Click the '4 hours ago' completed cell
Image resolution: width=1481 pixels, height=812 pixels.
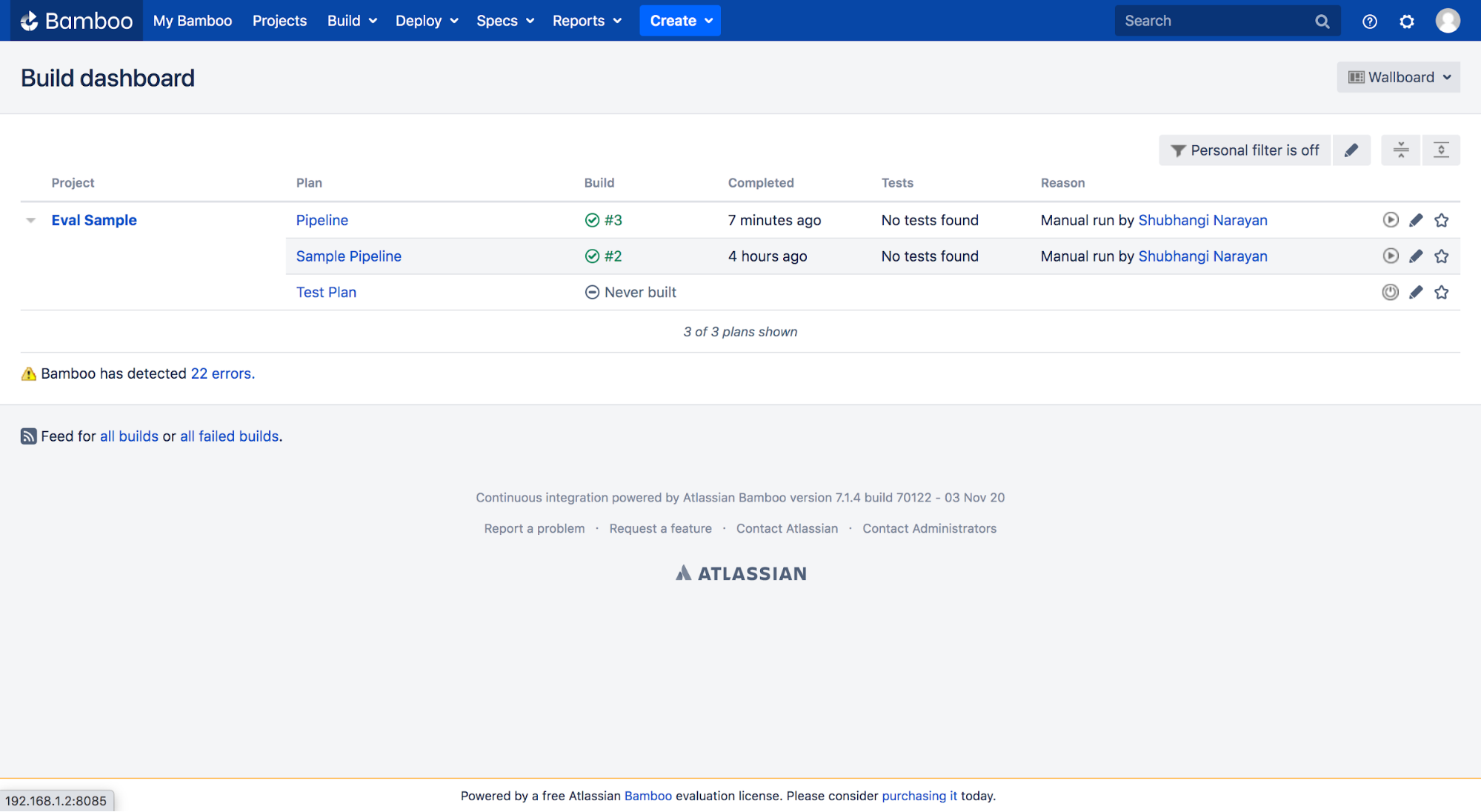click(x=768, y=256)
